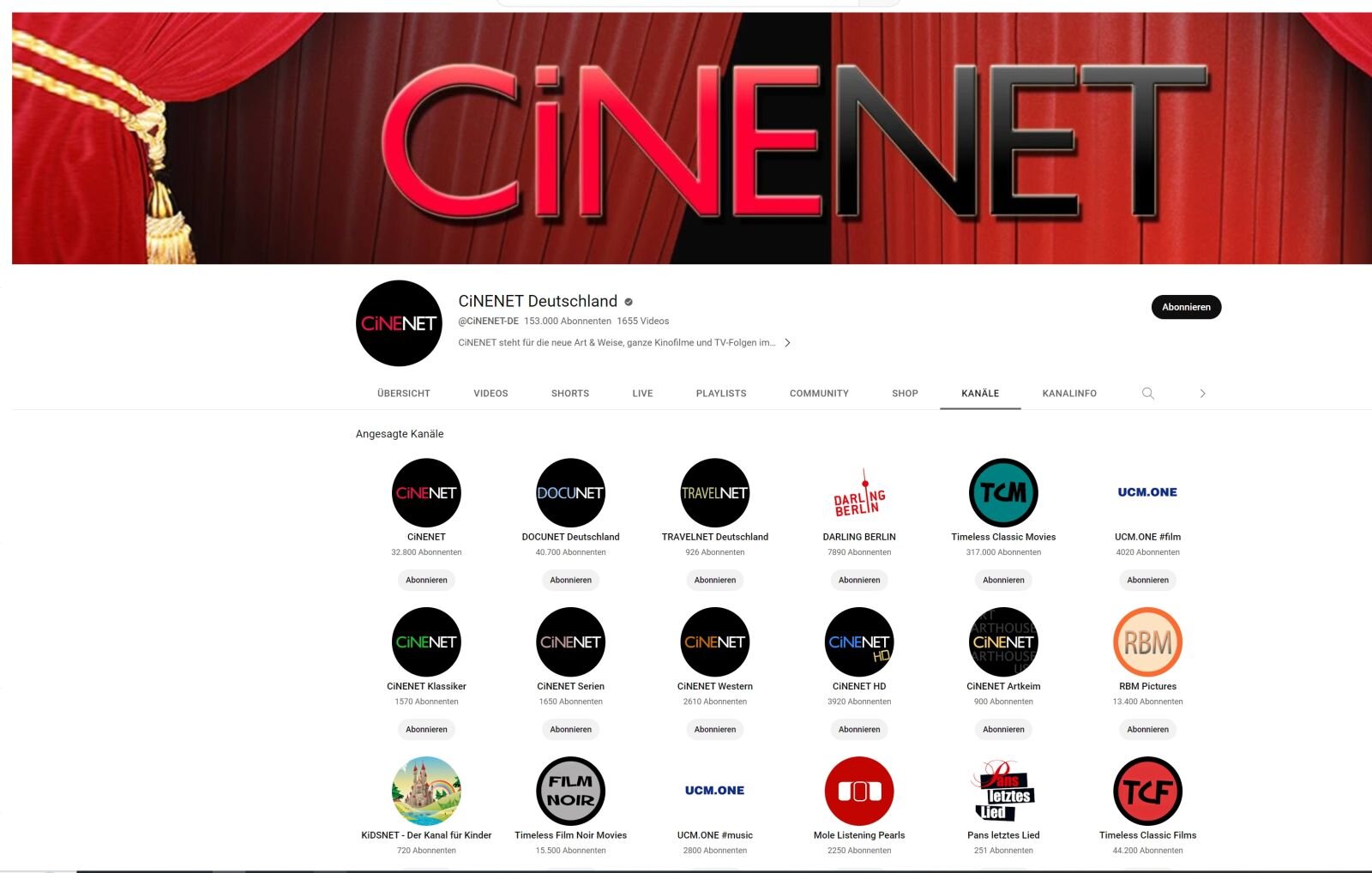Screen dimensions: 1372x873
Task: Open the SHOP tab
Action: 905,394
